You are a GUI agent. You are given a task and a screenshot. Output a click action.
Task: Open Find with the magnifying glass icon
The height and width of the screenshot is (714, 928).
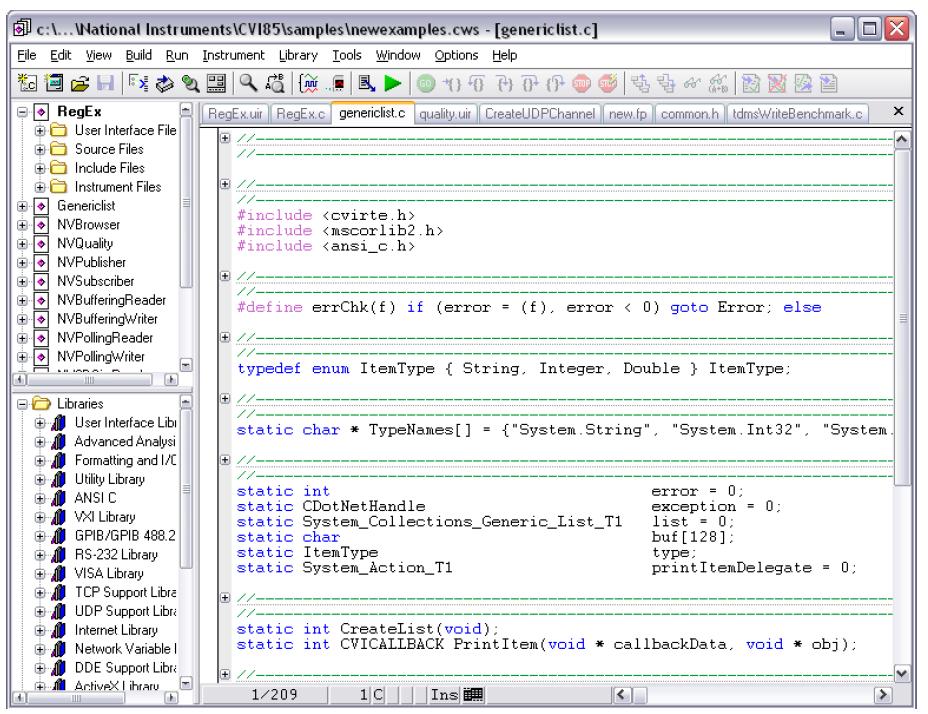[248, 83]
